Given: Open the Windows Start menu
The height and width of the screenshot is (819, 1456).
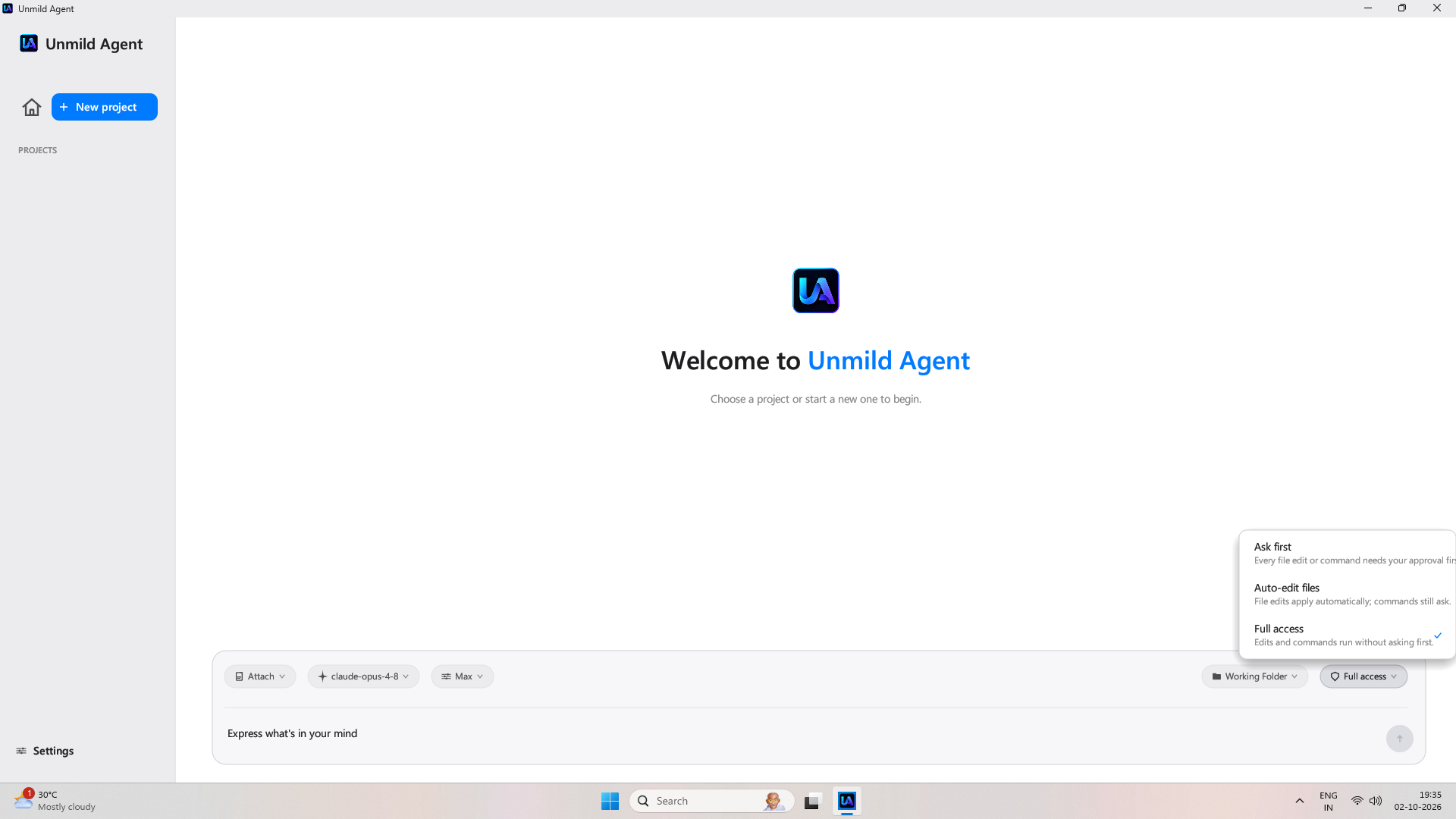Looking at the screenshot, I should (610, 801).
